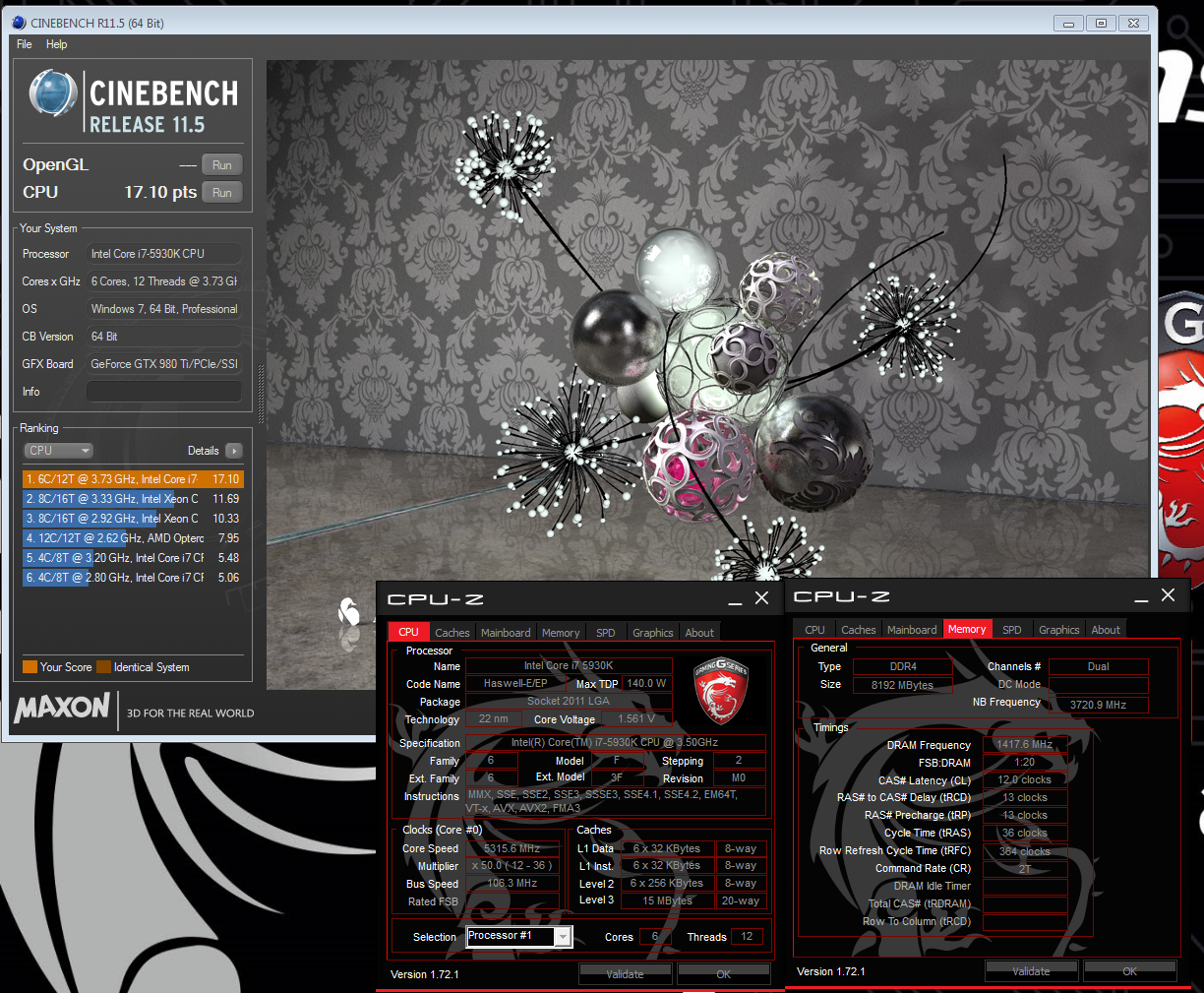This screenshot has height=993, width=1204.
Task: Click Validate in right CPU-Z window
Action: 1031,971
